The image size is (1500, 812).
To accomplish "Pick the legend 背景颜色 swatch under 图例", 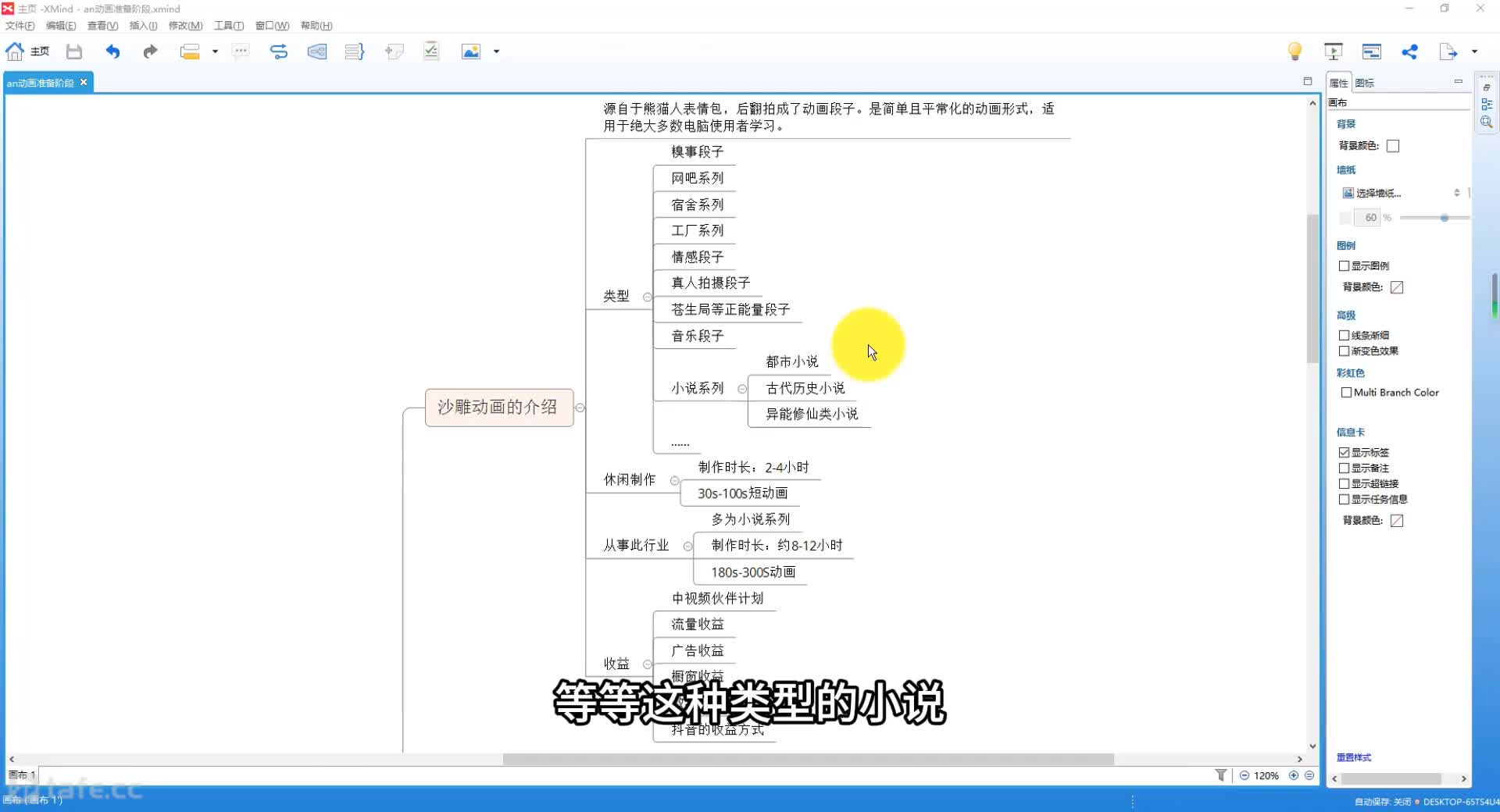I will (1397, 287).
